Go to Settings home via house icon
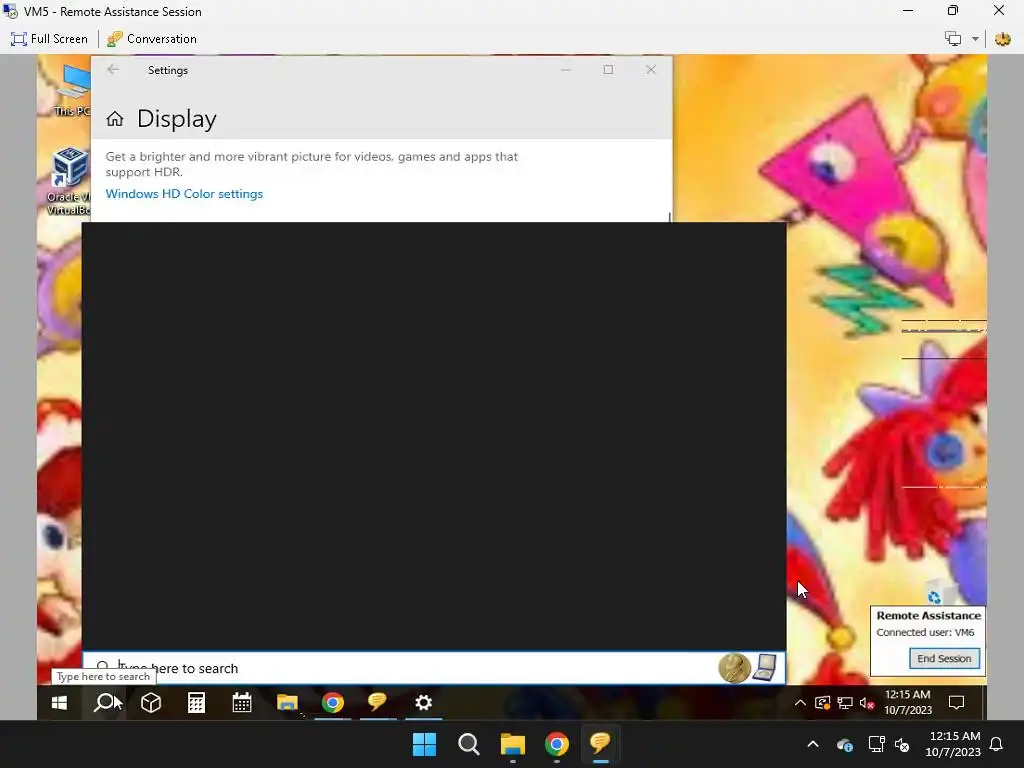The width and height of the screenshot is (1024, 768). (x=115, y=119)
